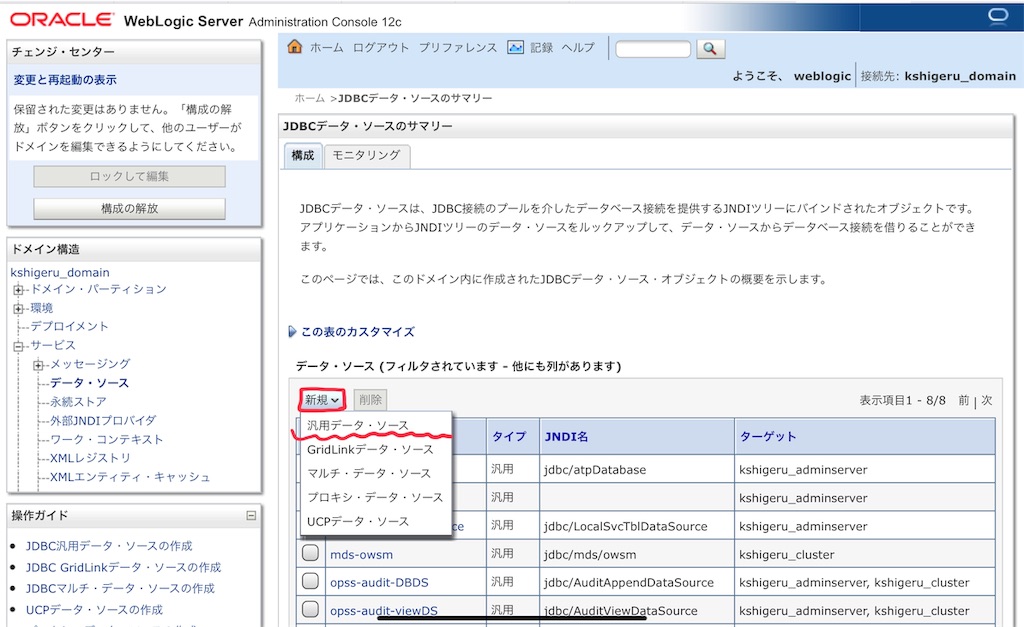The width and height of the screenshot is (1024, 627).
Task: Sort by the タイプ column header
Action: [x=509, y=436]
